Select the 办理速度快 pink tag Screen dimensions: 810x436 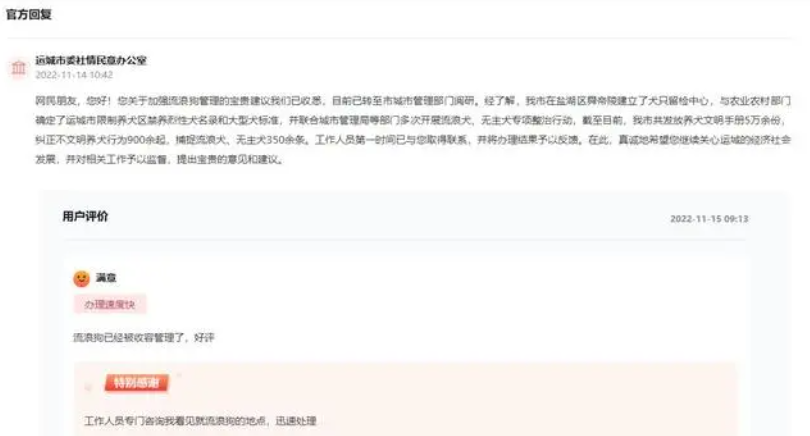110,305
